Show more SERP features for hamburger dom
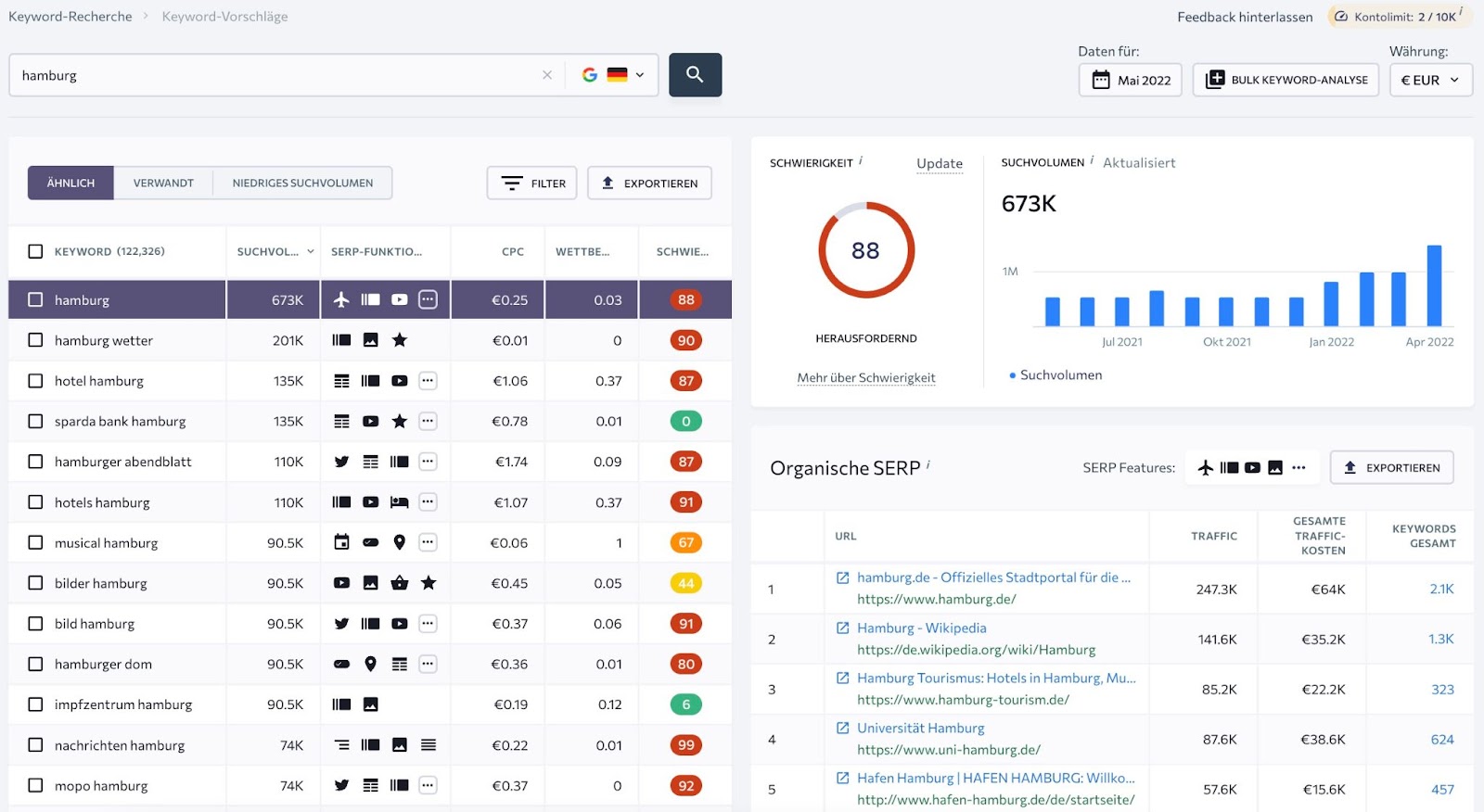 428,664
